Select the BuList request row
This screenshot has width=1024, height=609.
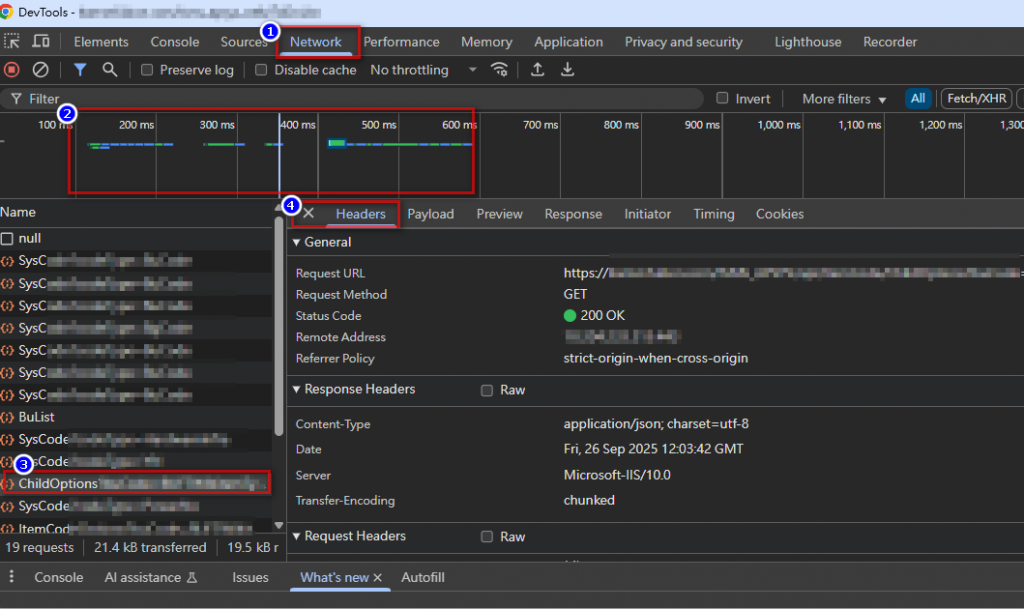pos(136,416)
